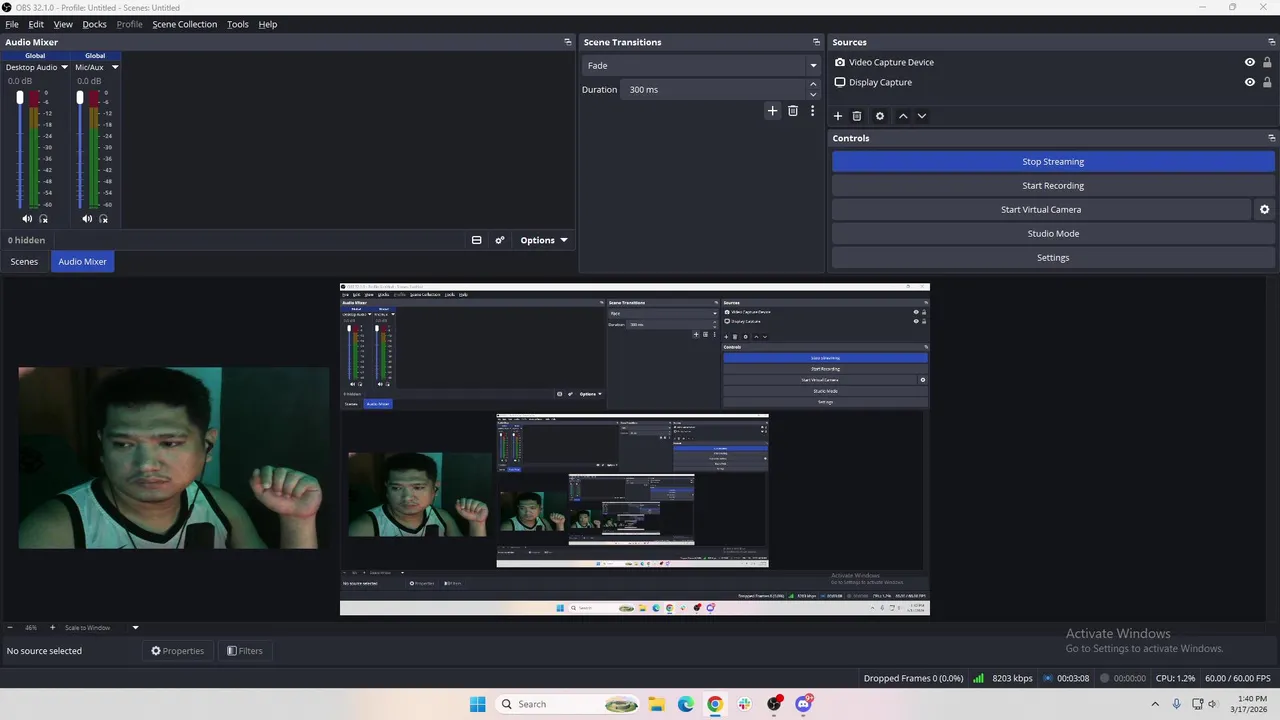
Task: Open the File menu
Action: [12, 24]
